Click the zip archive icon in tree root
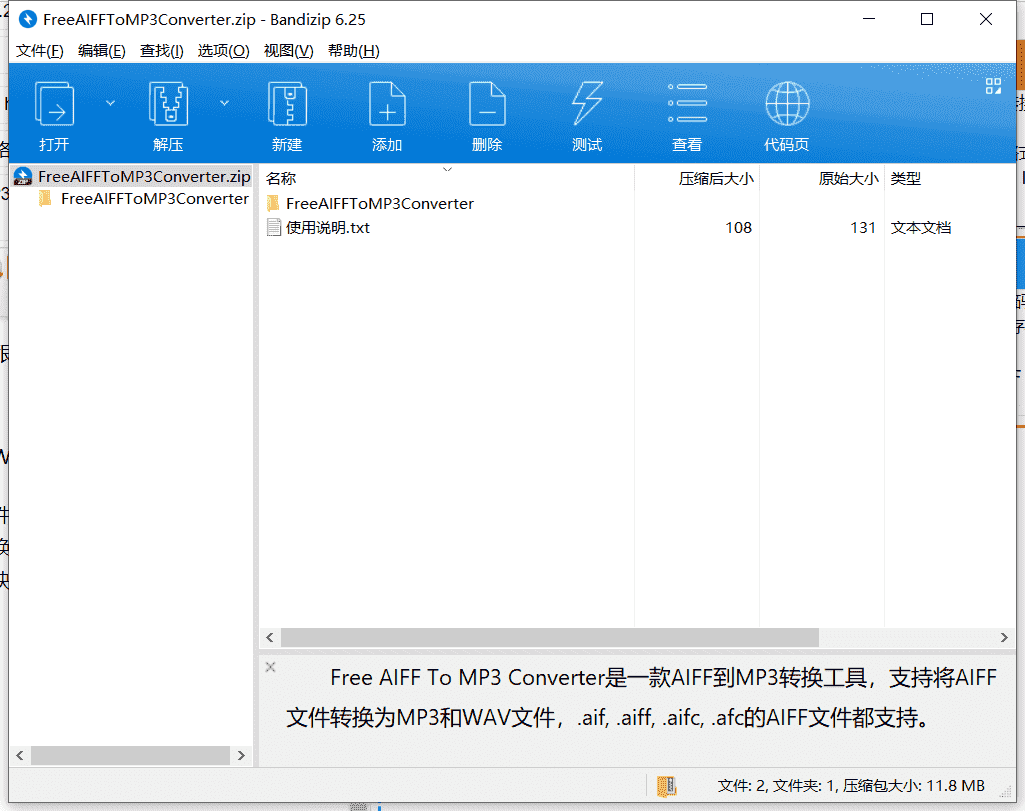This screenshot has width=1025, height=811. coord(23,176)
